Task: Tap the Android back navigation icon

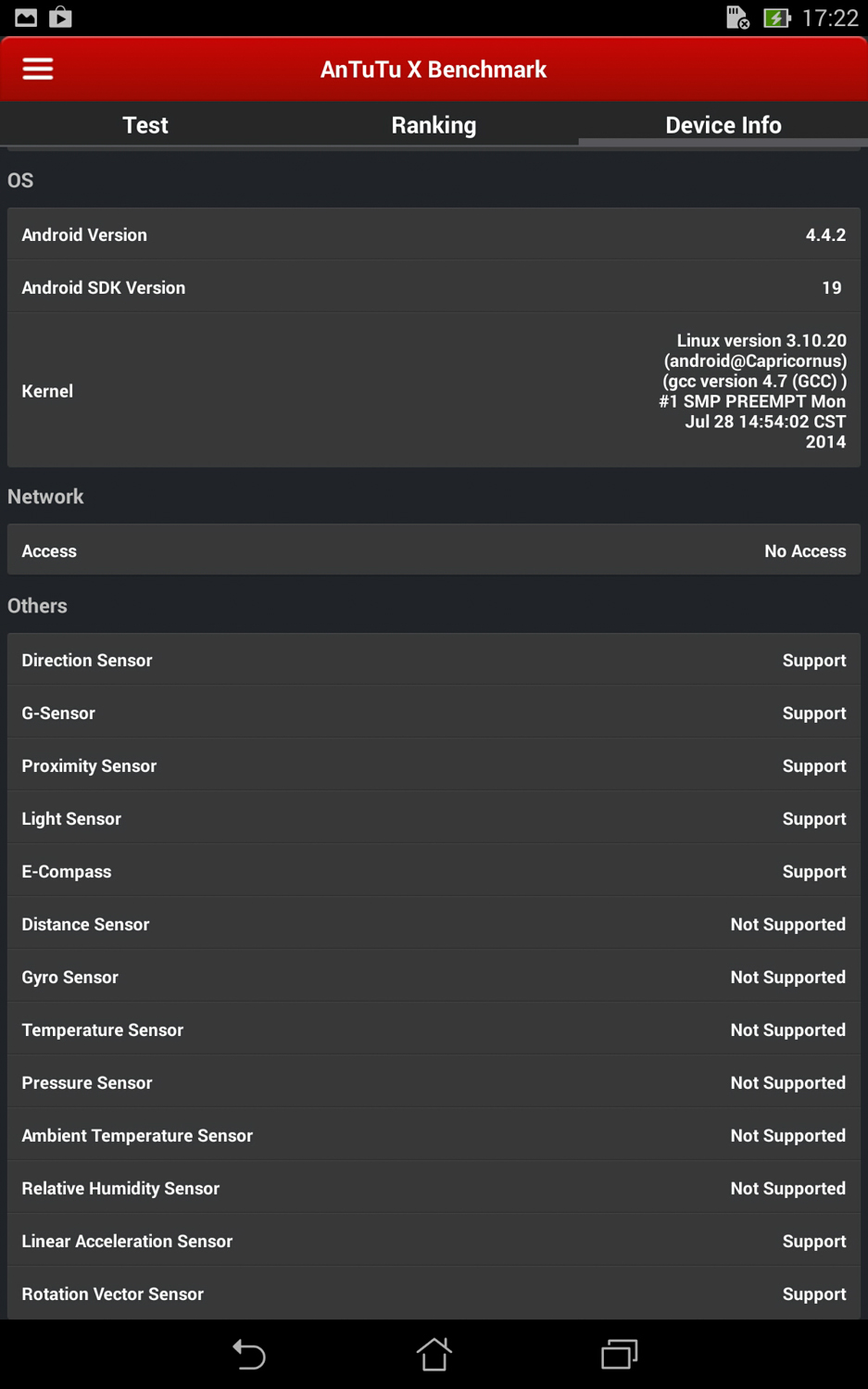Action: click(248, 1354)
